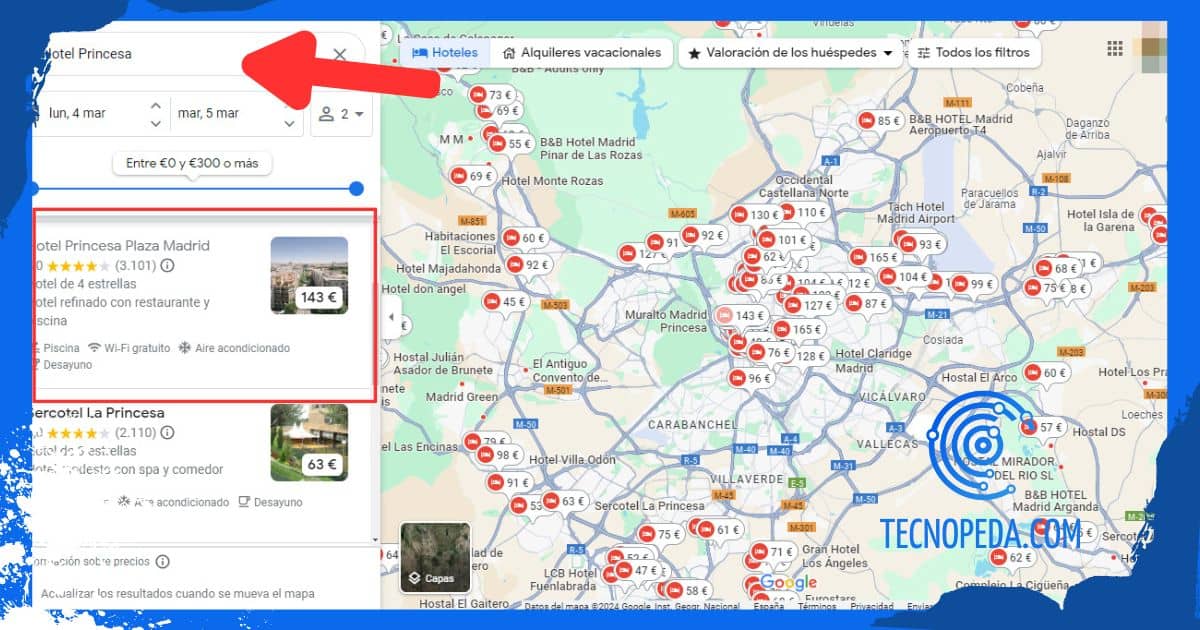Open the Google apps grid

pos(1115,48)
